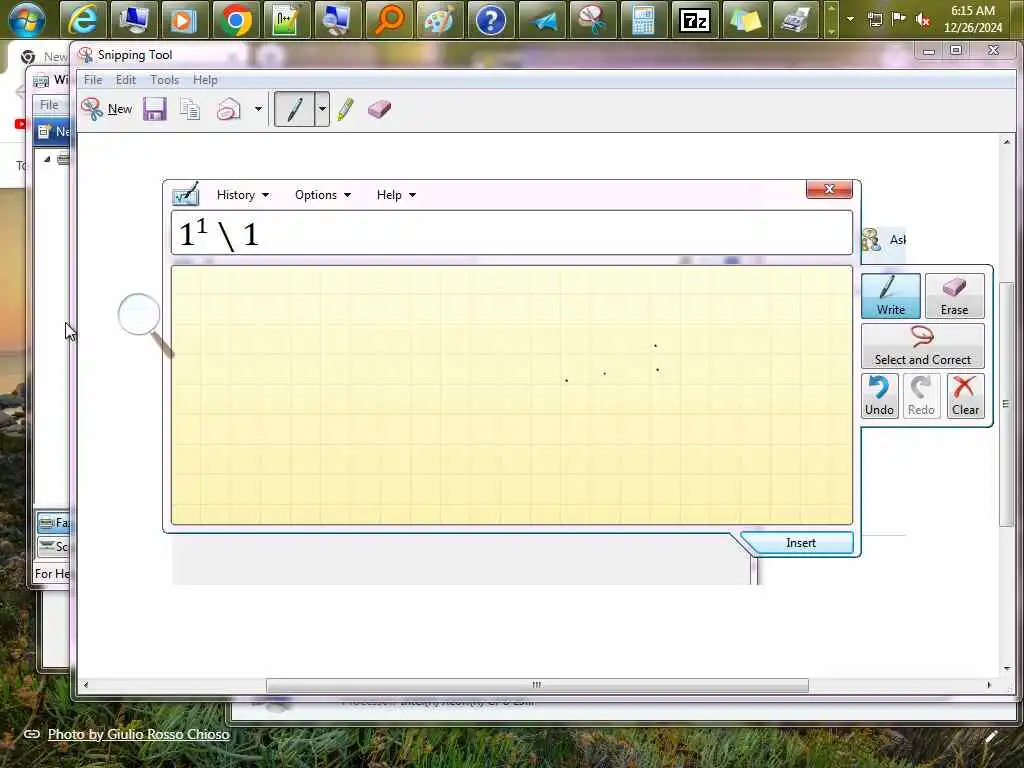The image size is (1024, 768).
Task: Click the Insert button
Action: (801, 543)
